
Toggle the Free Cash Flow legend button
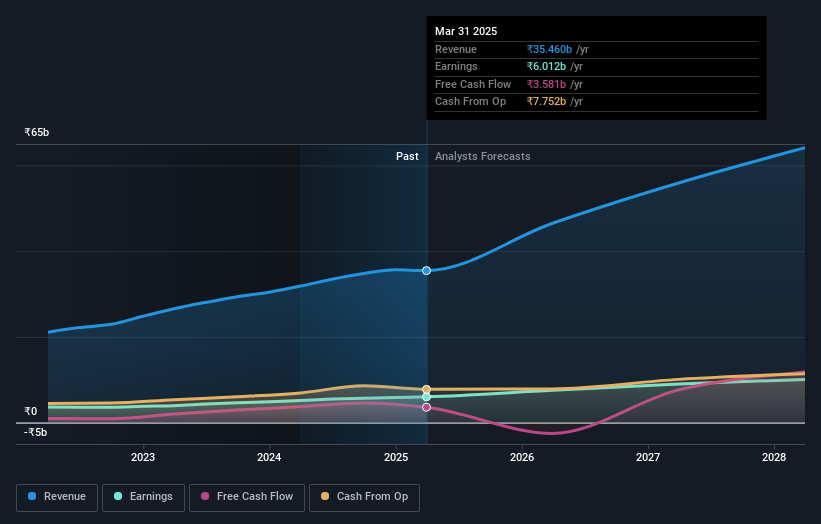click(x=247, y=497)
